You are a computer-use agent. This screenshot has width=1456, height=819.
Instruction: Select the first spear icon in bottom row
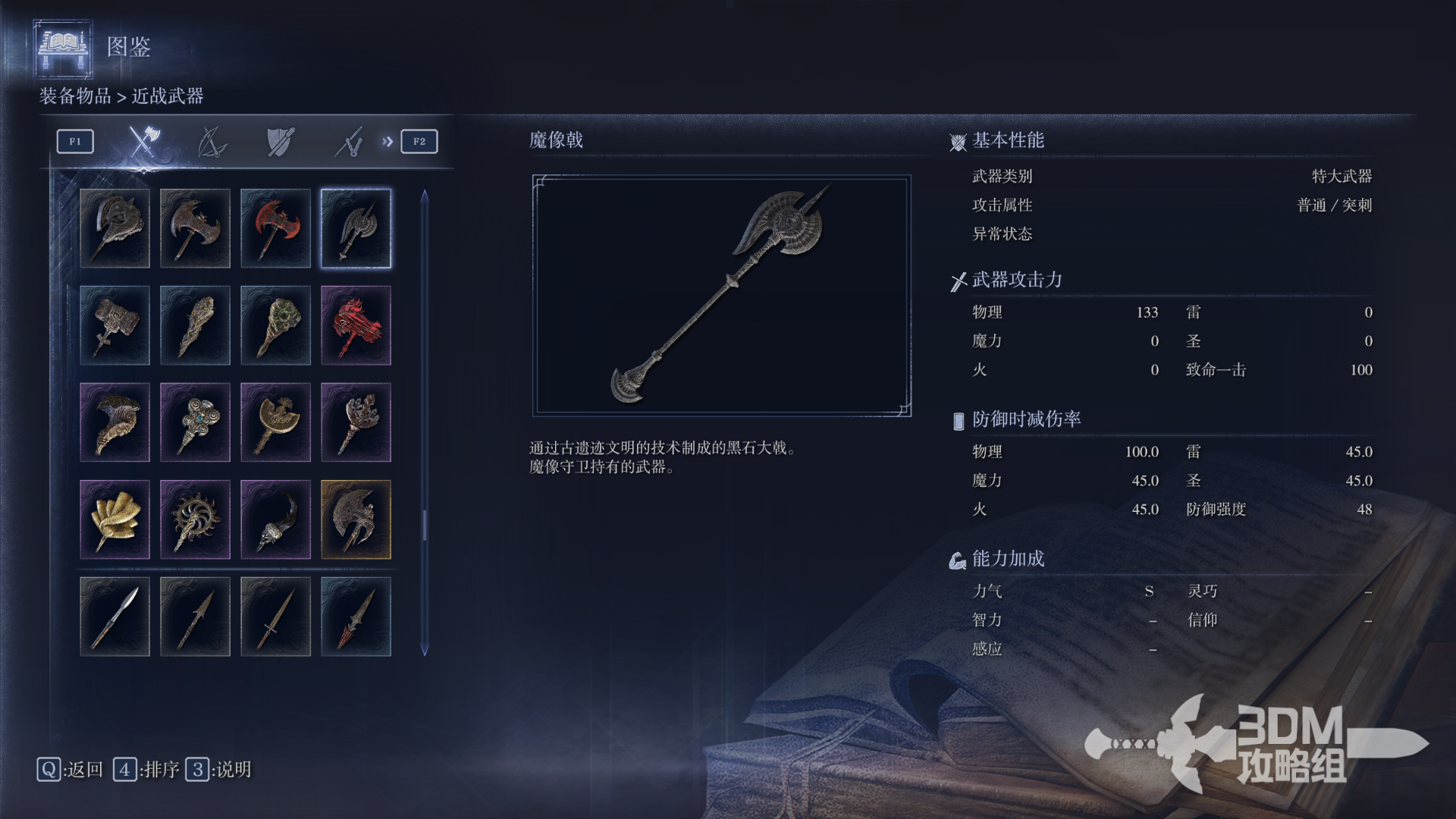click(115, 617)
